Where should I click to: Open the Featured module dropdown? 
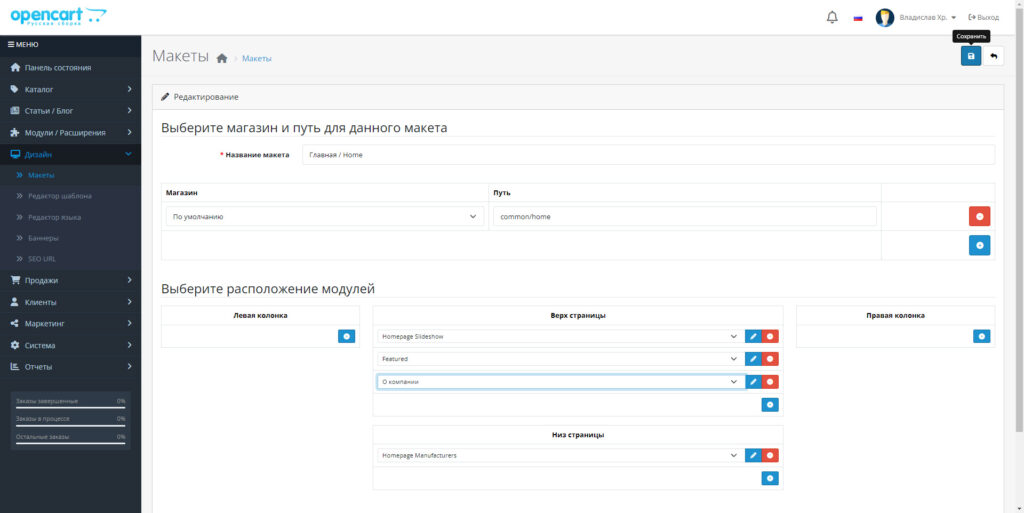click(x=560, y=359)
